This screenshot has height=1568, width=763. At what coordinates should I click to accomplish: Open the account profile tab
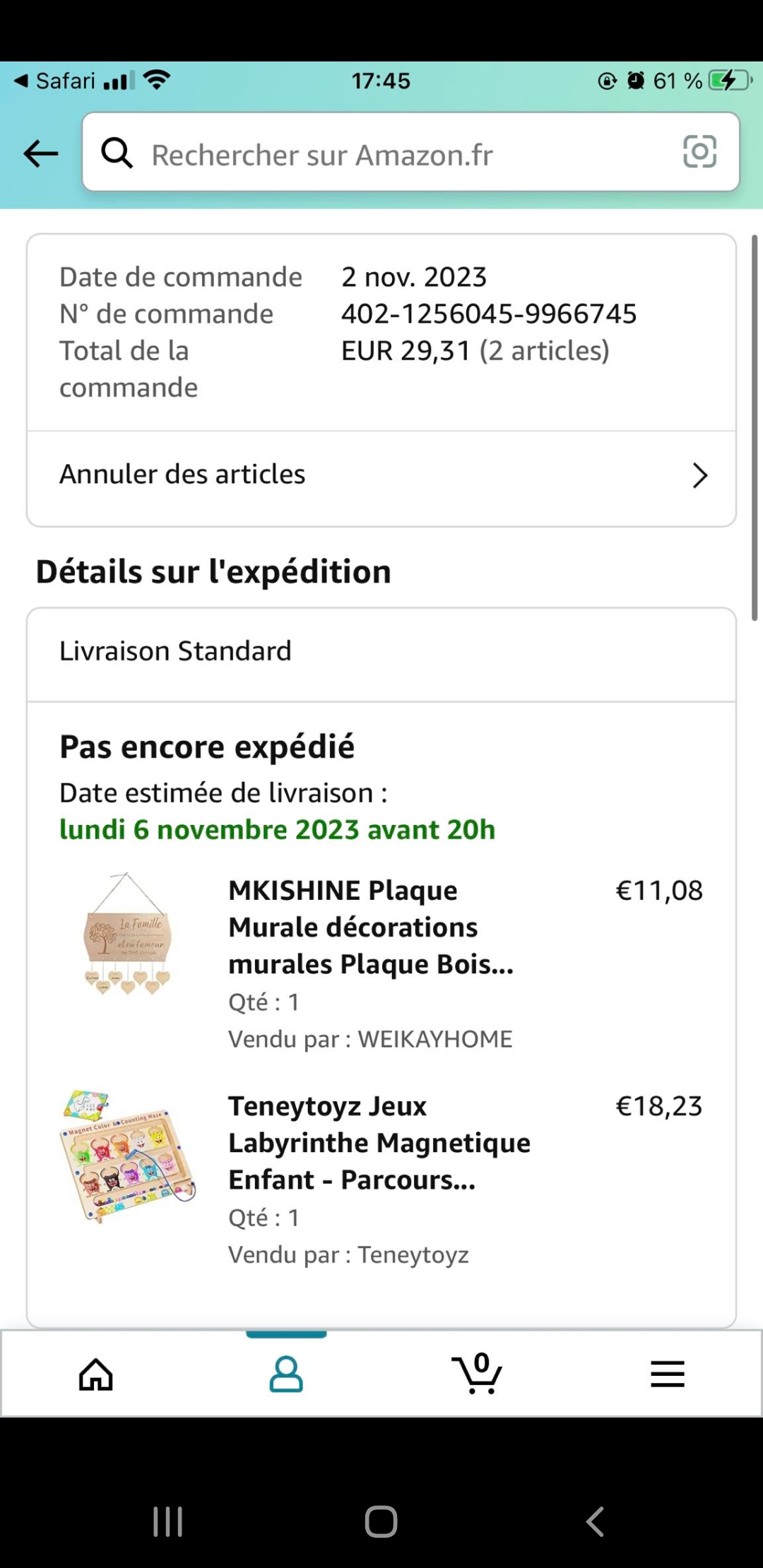[286, 1374]
